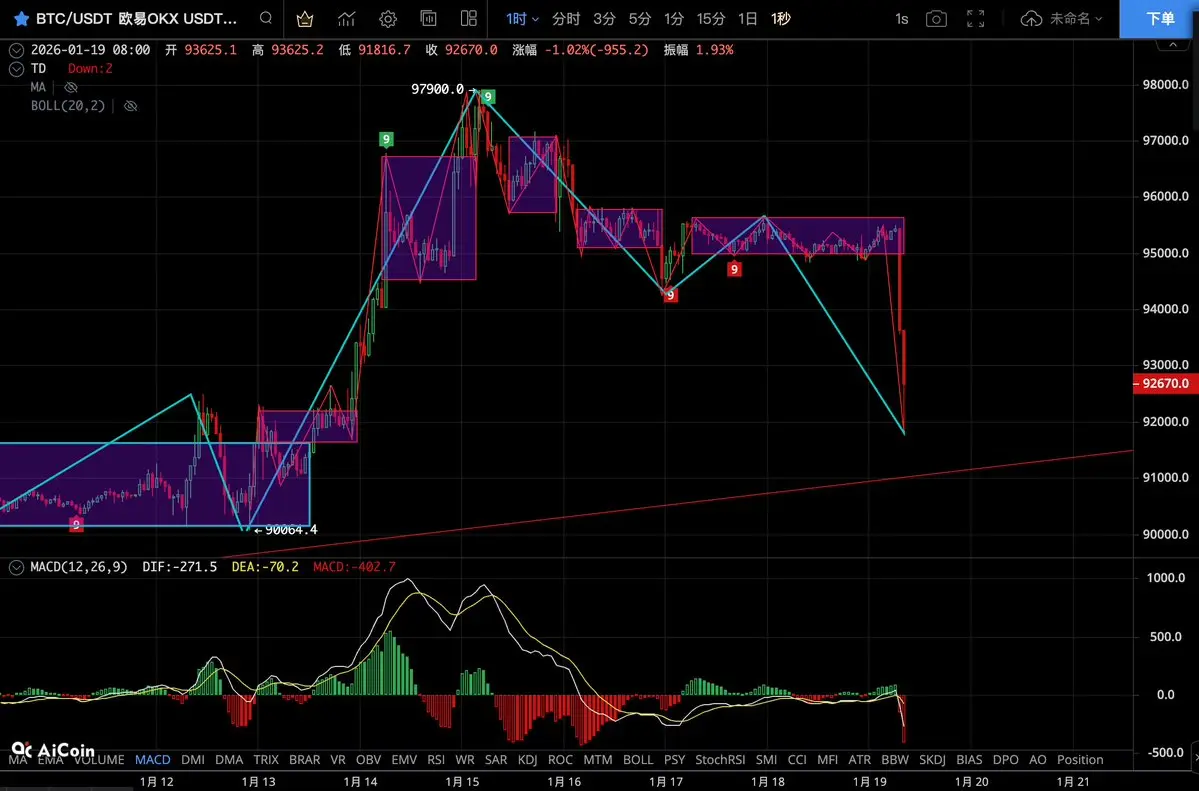Open chart settings gear
The width and height of the screenshot is (1199, 791).
coord(388,18)
